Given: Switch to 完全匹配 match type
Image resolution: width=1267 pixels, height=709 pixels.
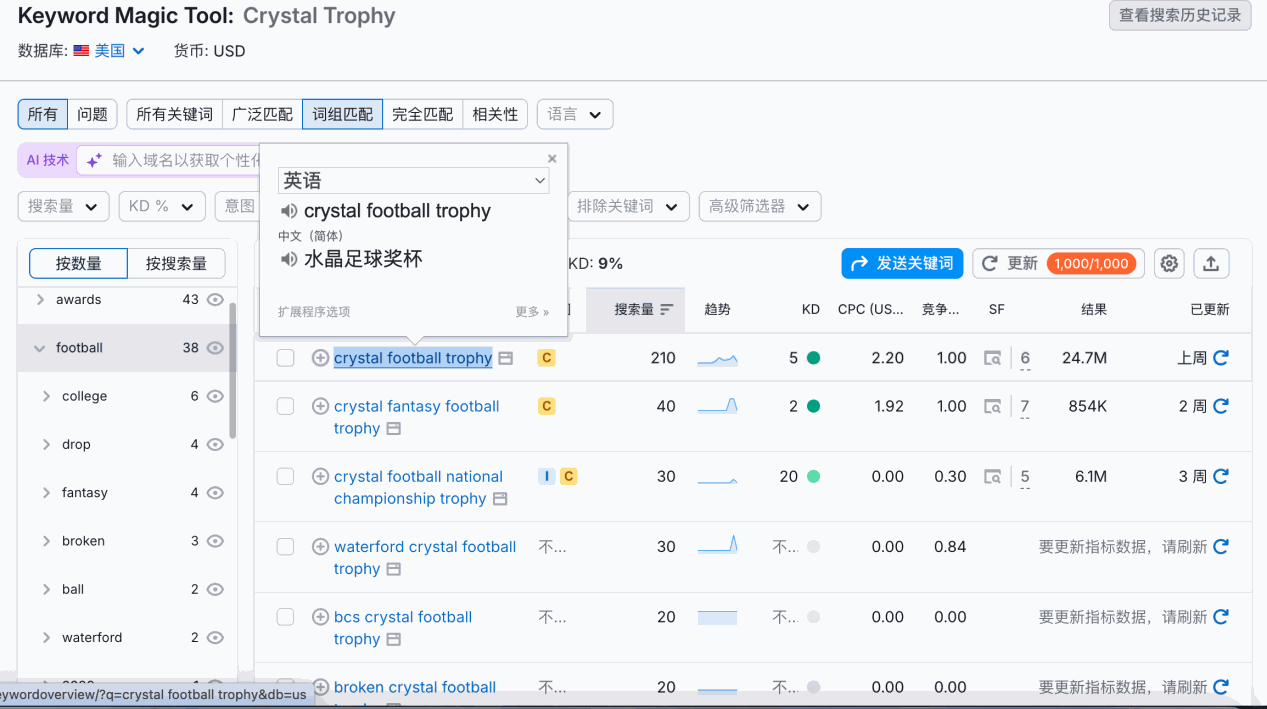Looking at the screenshot, I should click(x=422, y=114).
